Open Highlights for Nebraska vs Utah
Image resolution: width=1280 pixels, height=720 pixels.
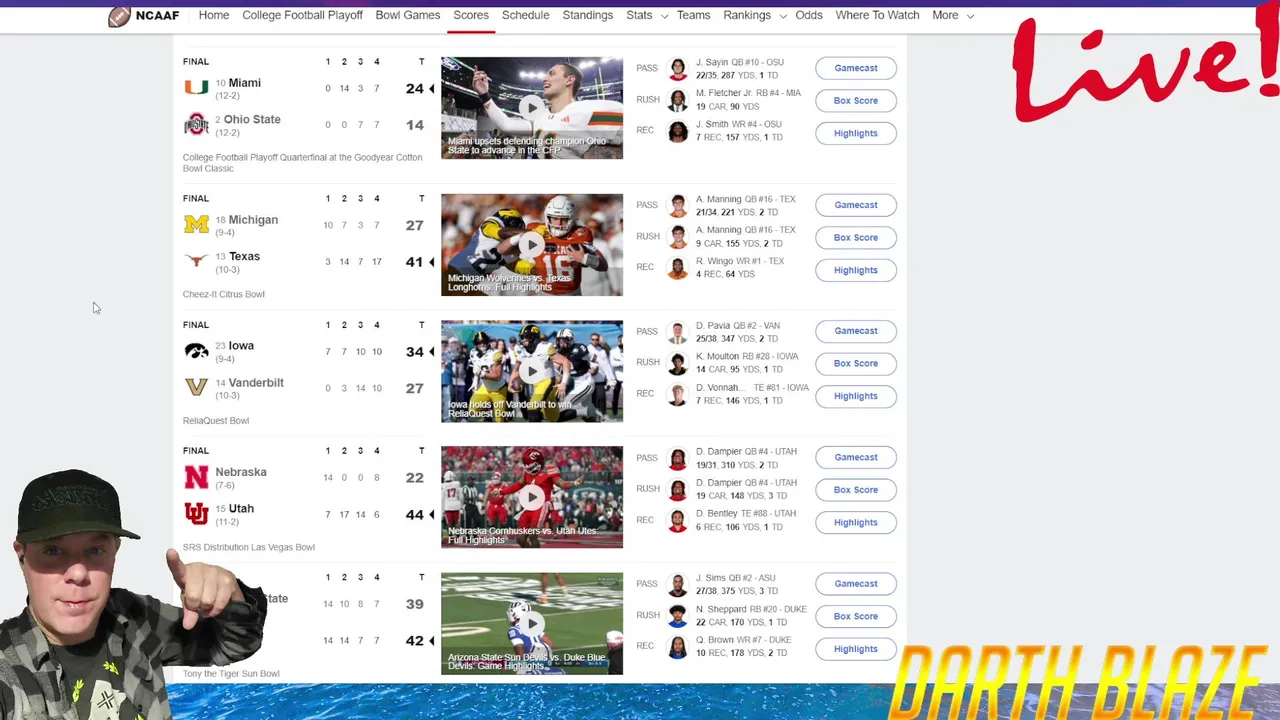(856, 522)
